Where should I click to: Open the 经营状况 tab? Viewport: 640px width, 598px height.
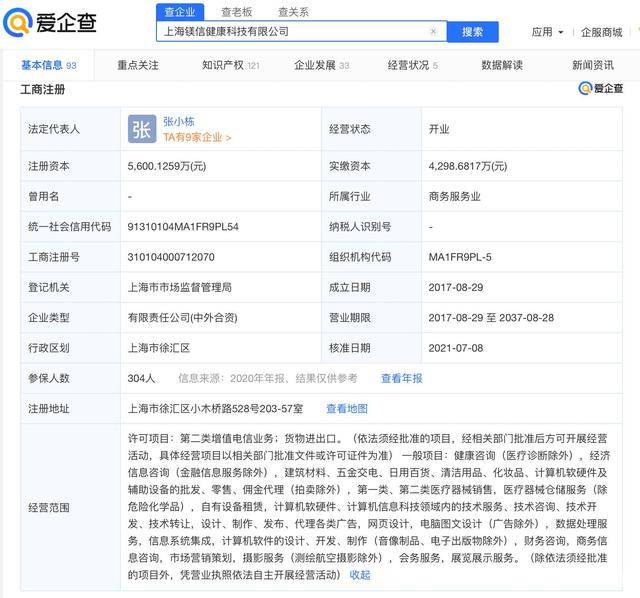pyautogui.click(x=413, y=65)
